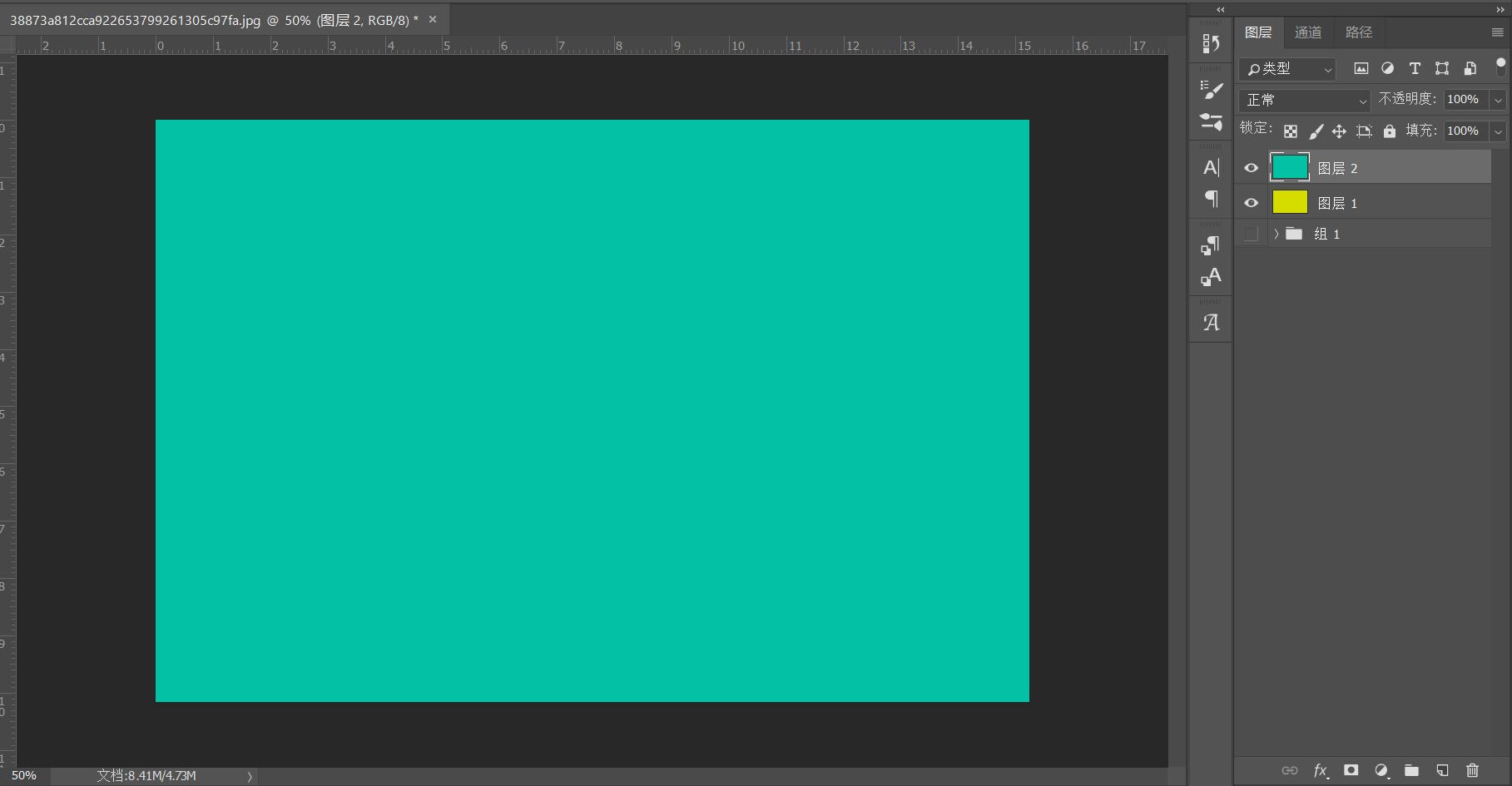Hide layer 图层 2 visibility
Image resolution: width=1512 pixels, height=786 pixels.
point(1252,167)
